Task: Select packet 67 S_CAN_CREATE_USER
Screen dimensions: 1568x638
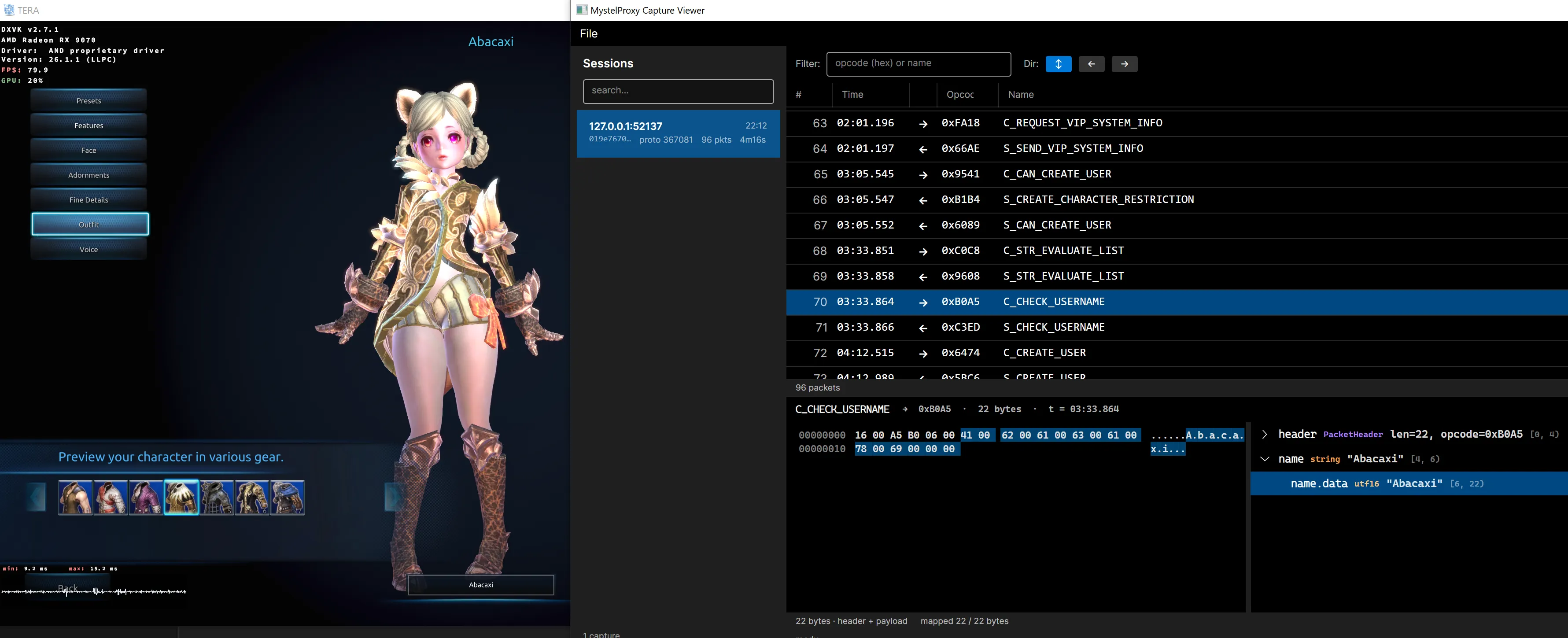Action: (x=1177, y=225)
